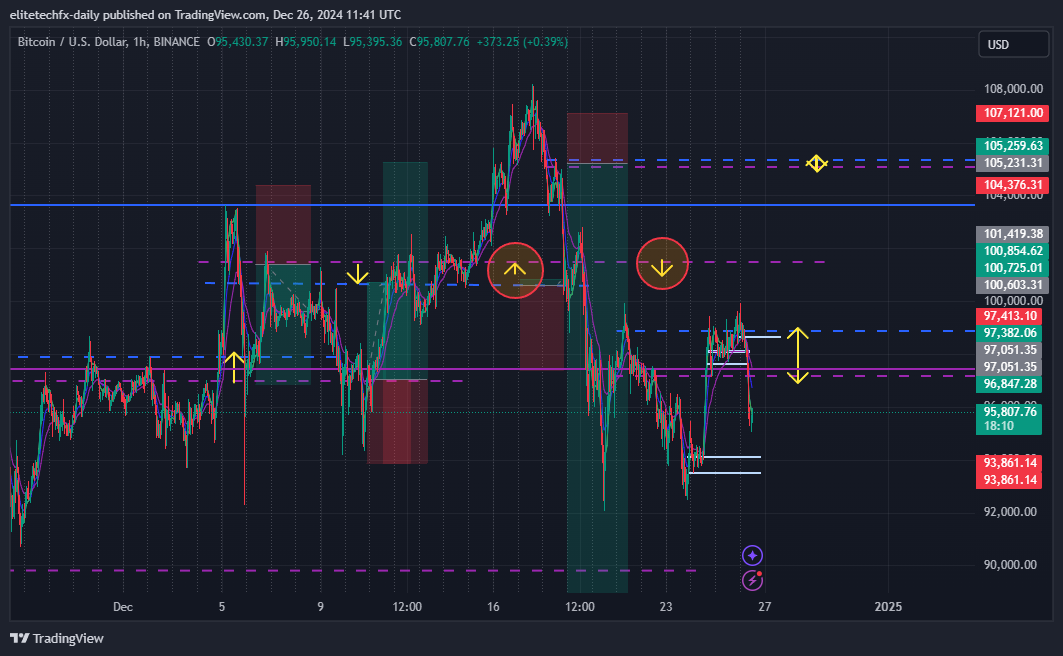Click the elitetechfx-daily published caption
Screen dimensions: 1063x656
[x=205, y=14]
